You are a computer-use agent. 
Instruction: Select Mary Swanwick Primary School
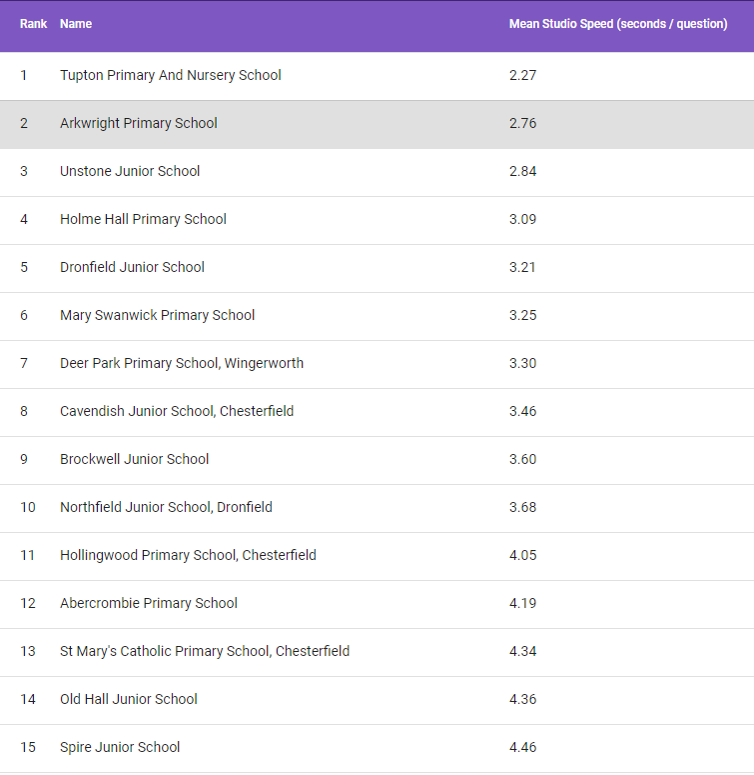pyautogui.click(x=157, y=315)
